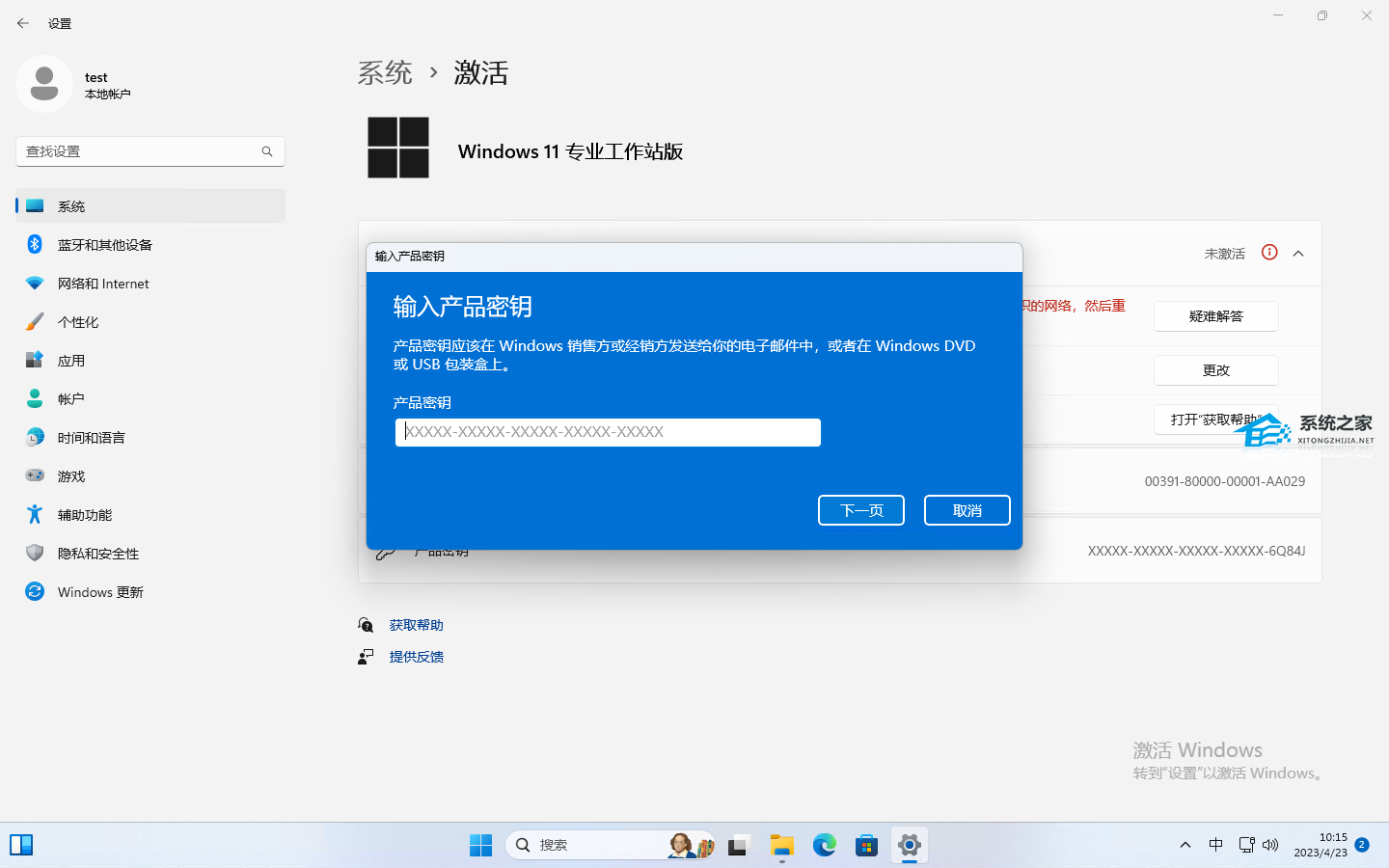Screen dimensions: 1389x868
Task: Click the 系统 breadcrumb link
Action: click(385, 72)
